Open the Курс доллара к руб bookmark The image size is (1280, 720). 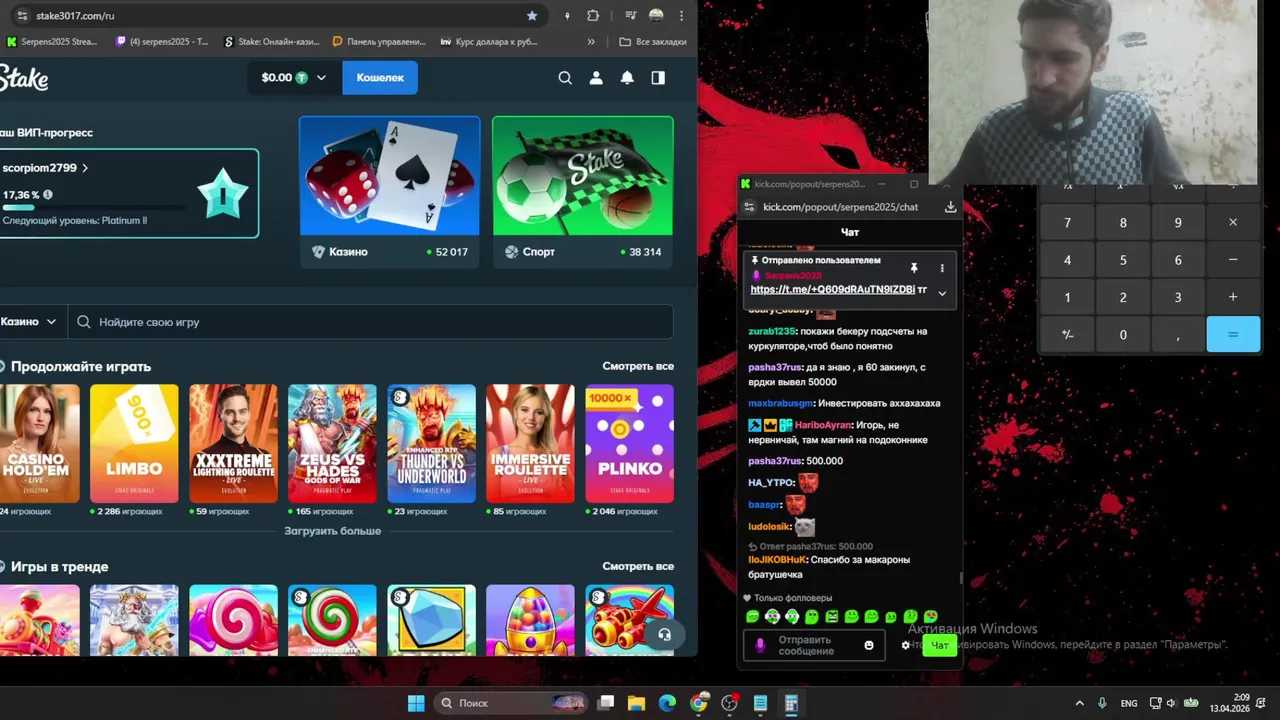pyautogui.click(x=489, y=42)
